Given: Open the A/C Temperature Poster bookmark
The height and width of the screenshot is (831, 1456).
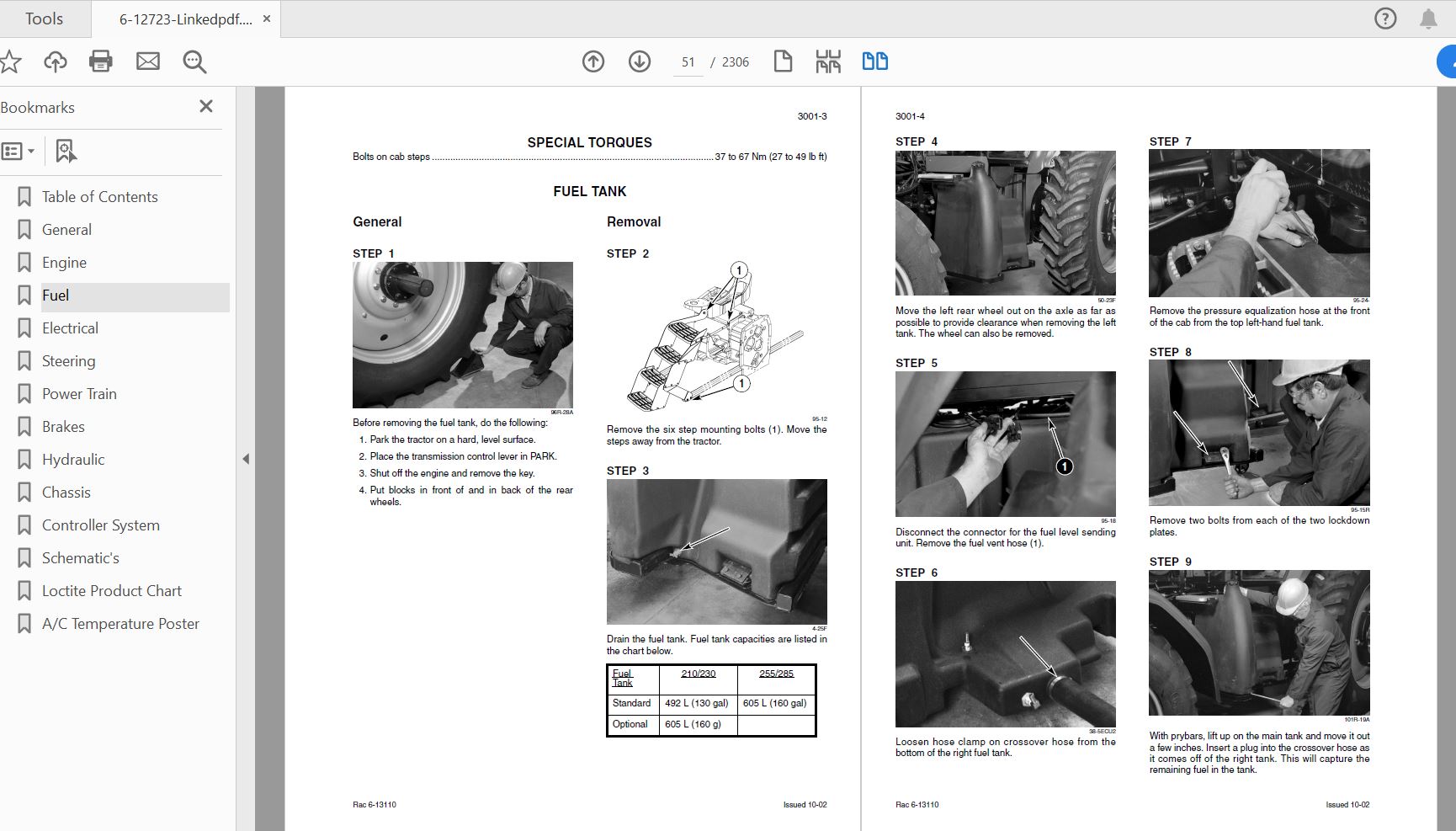Looking at the screenshot, I should click(120, 624).
